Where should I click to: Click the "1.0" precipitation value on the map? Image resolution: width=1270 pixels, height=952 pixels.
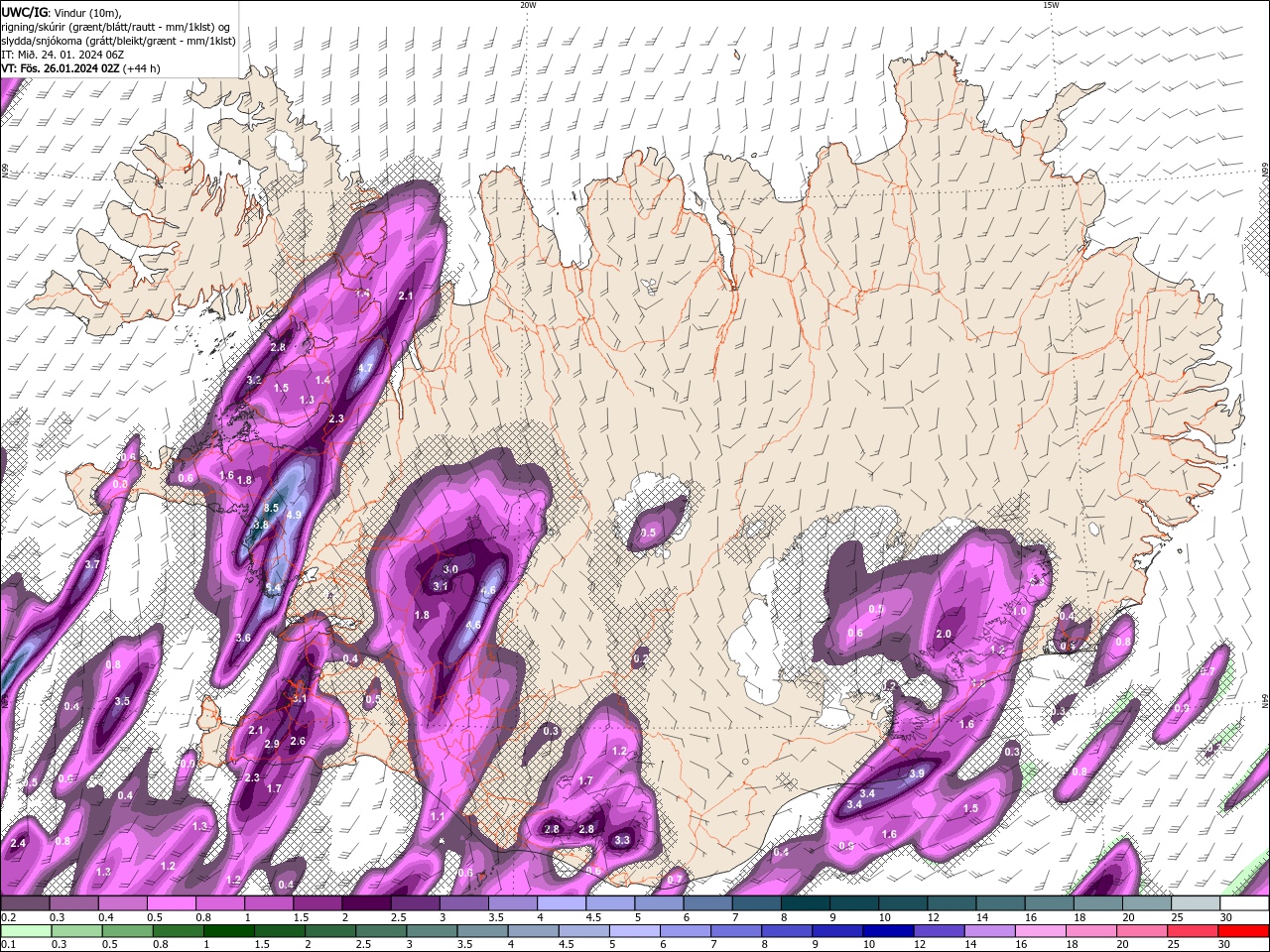click(1019, 611)
